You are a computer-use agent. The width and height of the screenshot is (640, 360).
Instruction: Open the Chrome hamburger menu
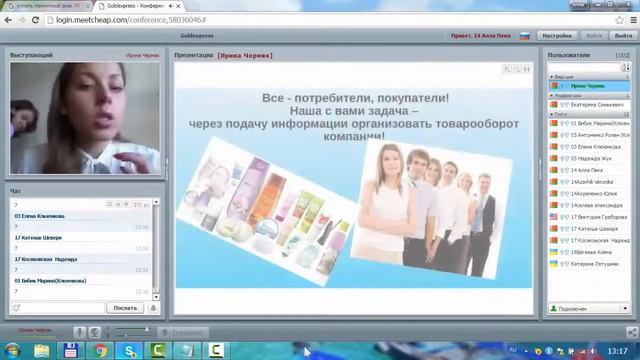[633, 20]
